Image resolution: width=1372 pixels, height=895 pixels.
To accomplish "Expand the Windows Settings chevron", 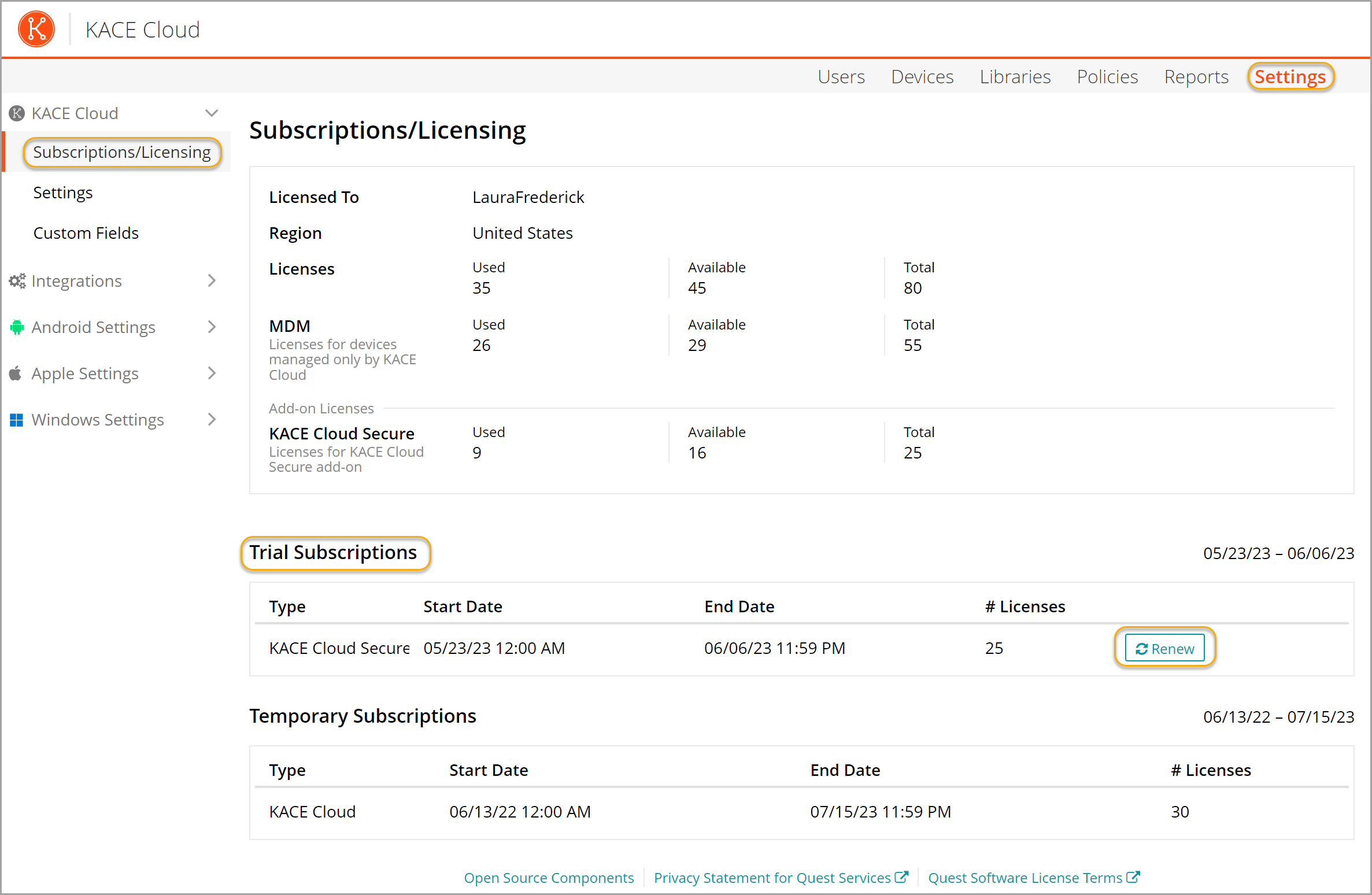I will point(212,420).
